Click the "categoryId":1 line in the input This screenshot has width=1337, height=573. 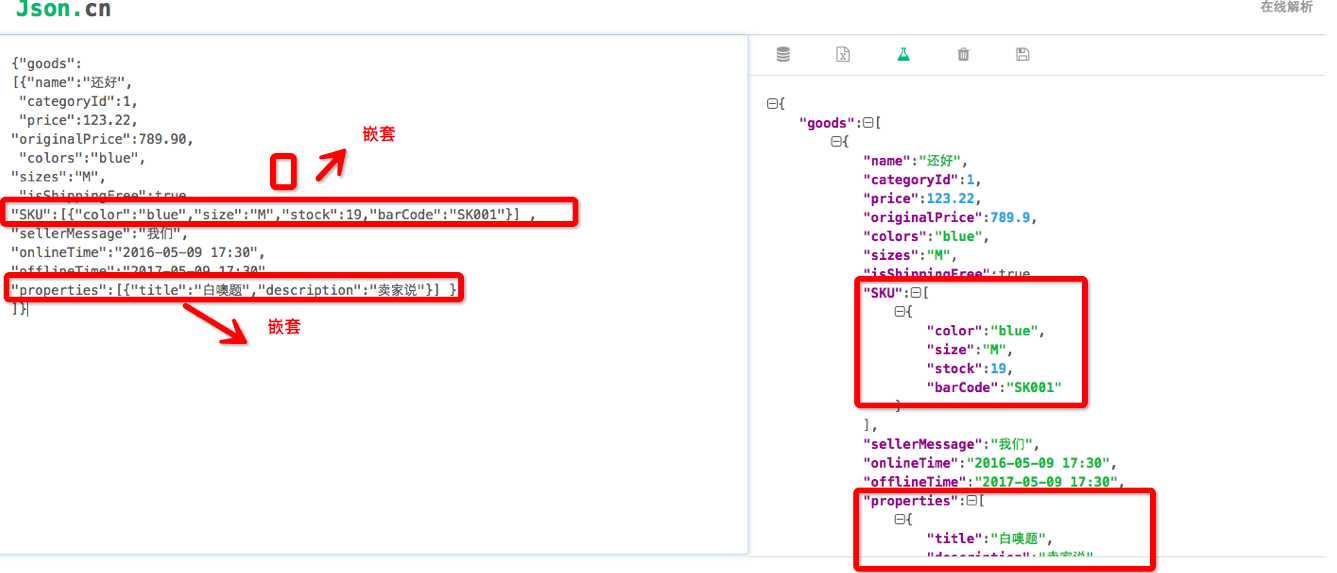point(78,102)
